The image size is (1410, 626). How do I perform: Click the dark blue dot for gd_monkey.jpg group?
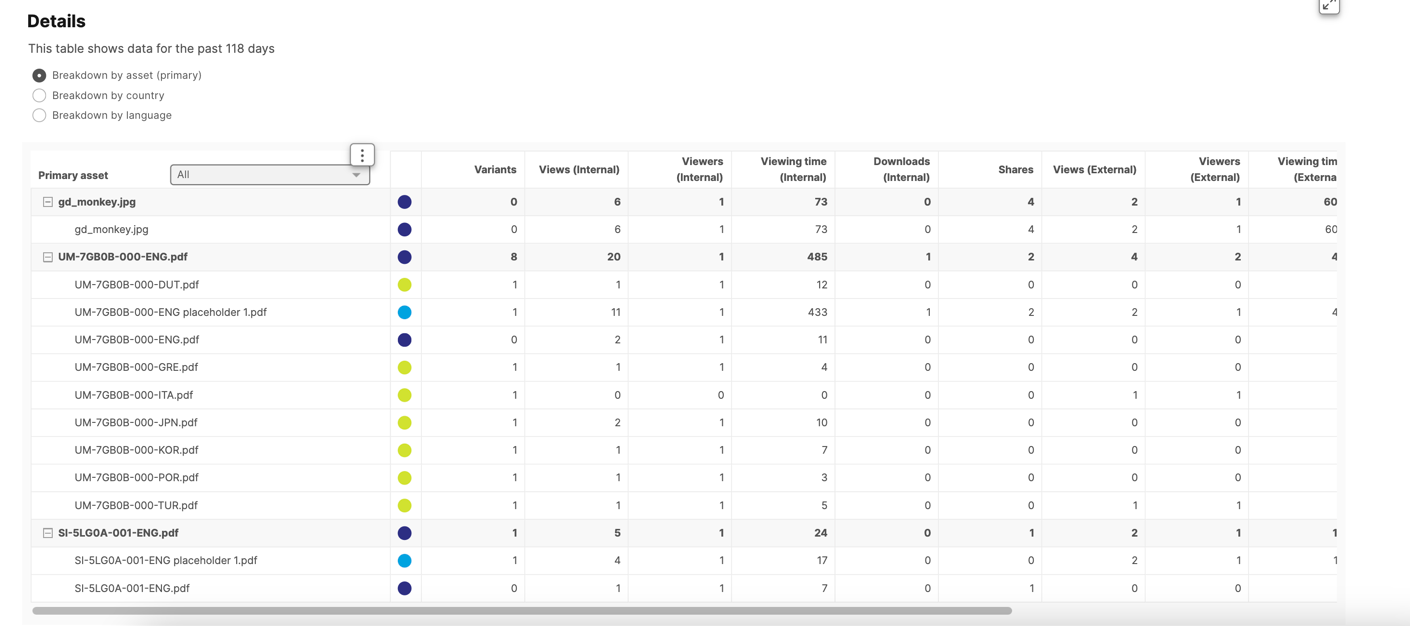(x=405, y=202)
